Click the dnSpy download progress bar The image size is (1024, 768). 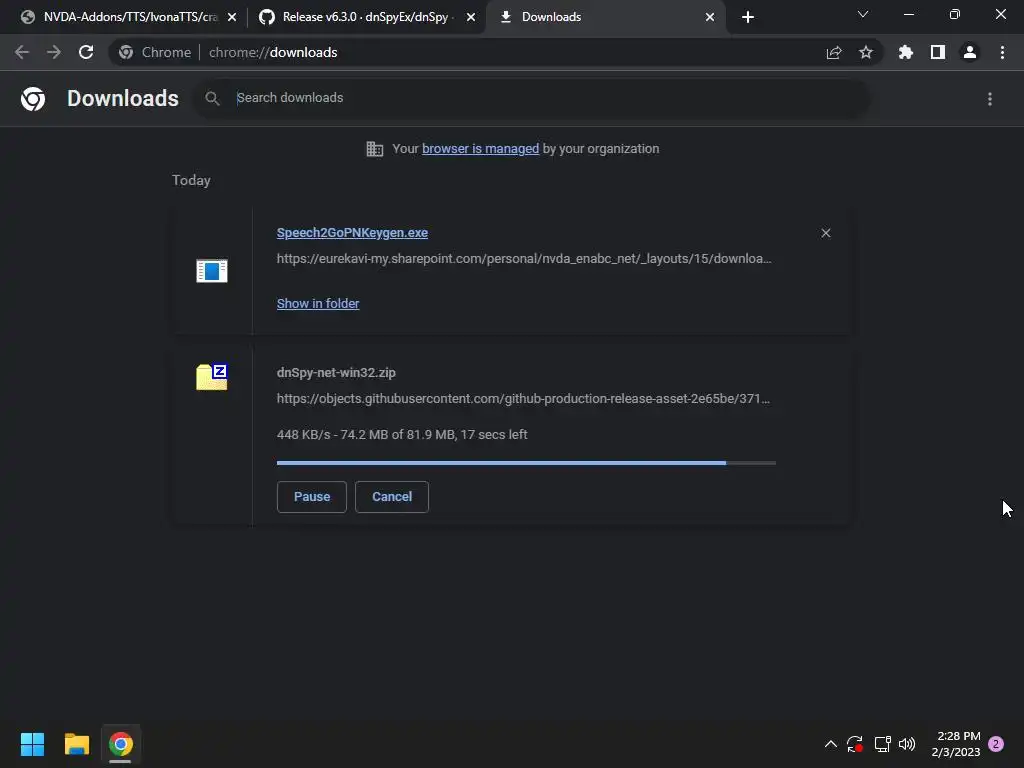526,463
